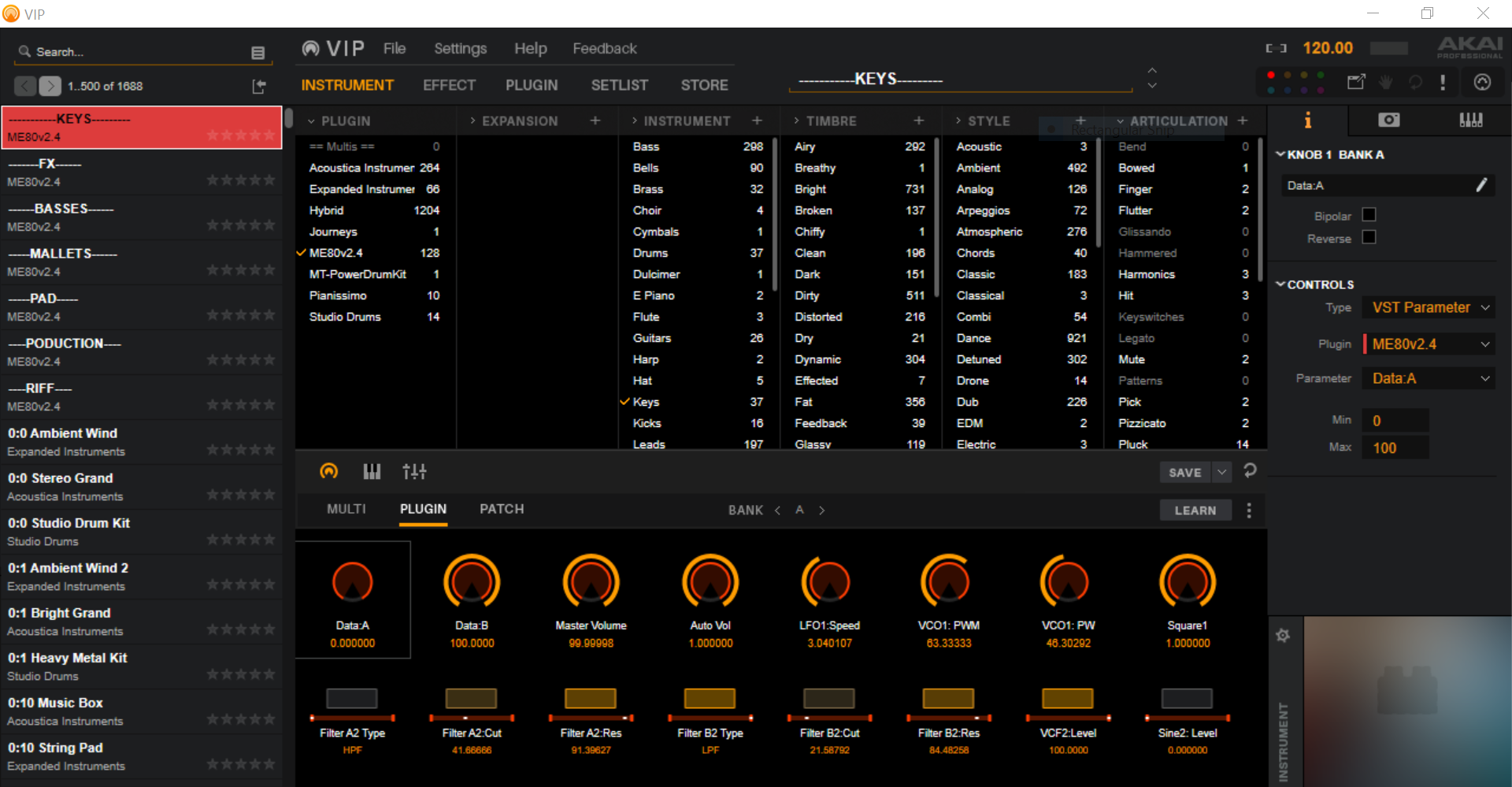Add a new ARTICULATION tag with plus
The width and height of the screenshot is (1512, 787).
(x=1243, y=121)
